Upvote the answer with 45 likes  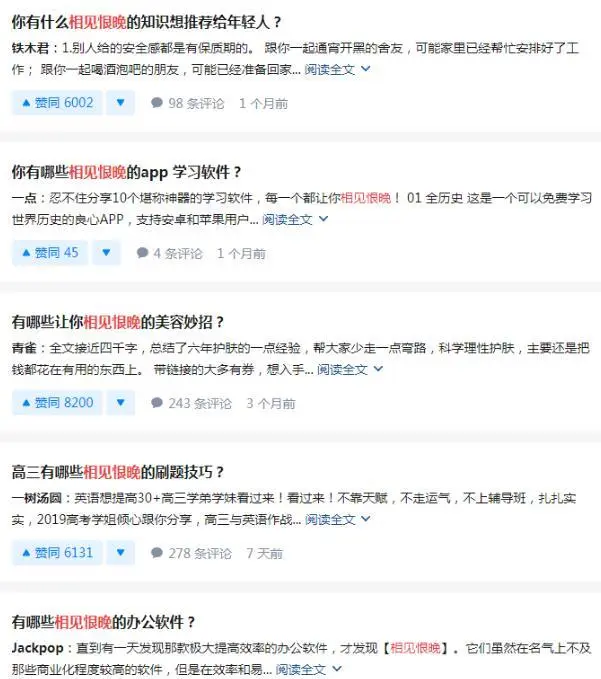pyautogui.click(x=50, y=253)
